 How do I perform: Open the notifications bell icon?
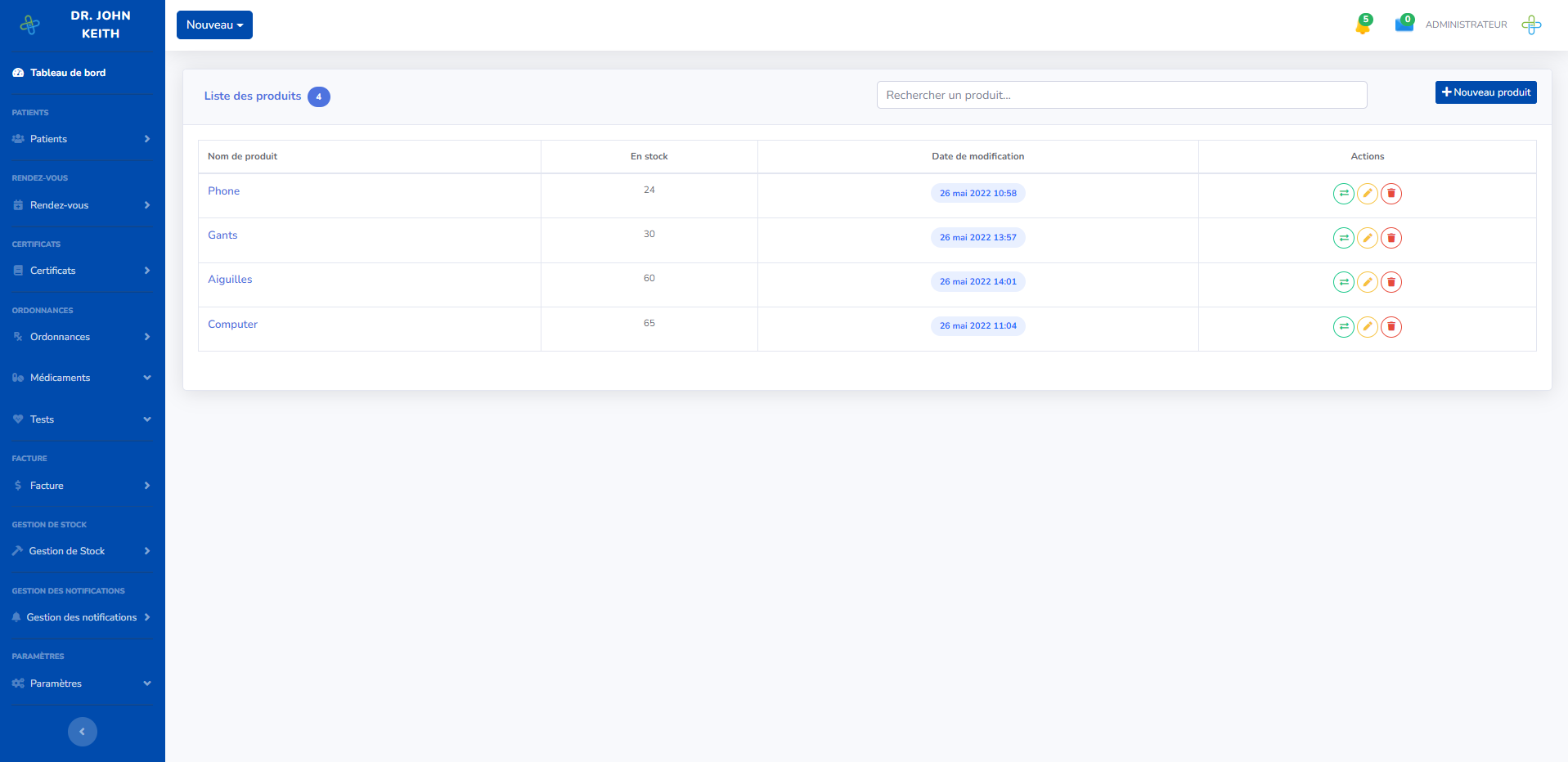[1363, 25]
